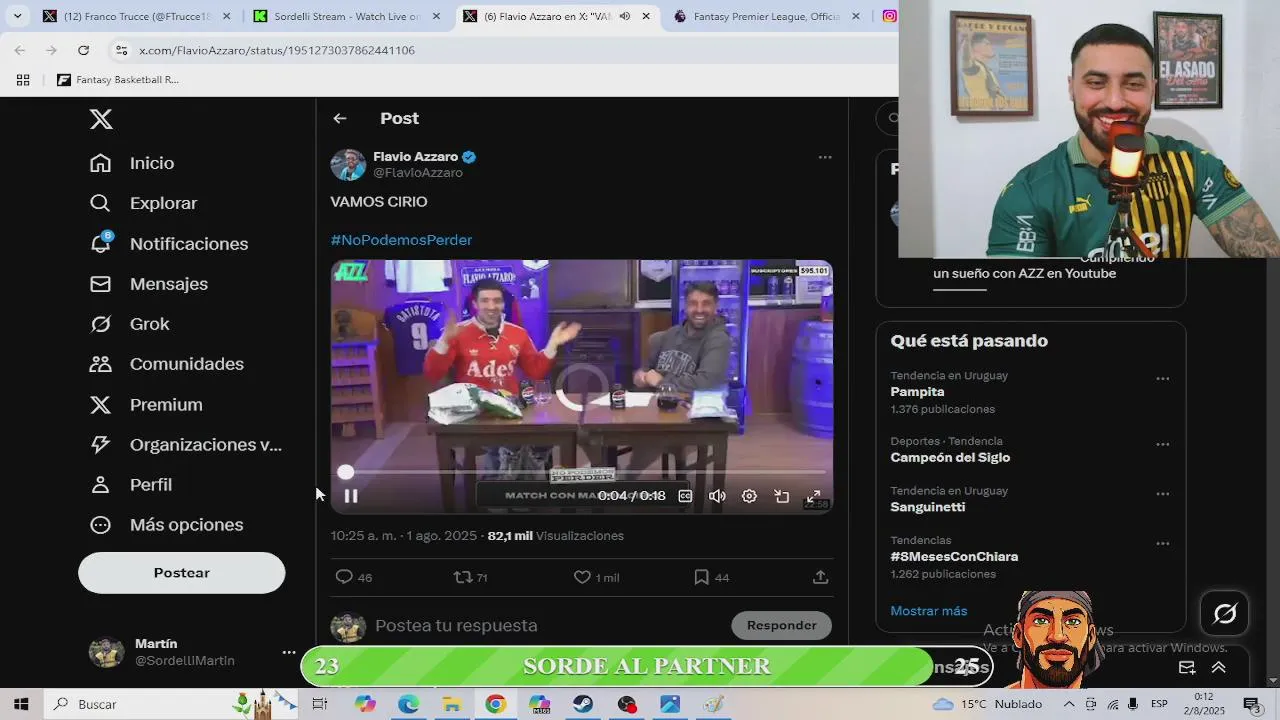Open the post's three-dot options menu
The width and height of the screenshot is (1280, 720).
(x=825, y=157)
